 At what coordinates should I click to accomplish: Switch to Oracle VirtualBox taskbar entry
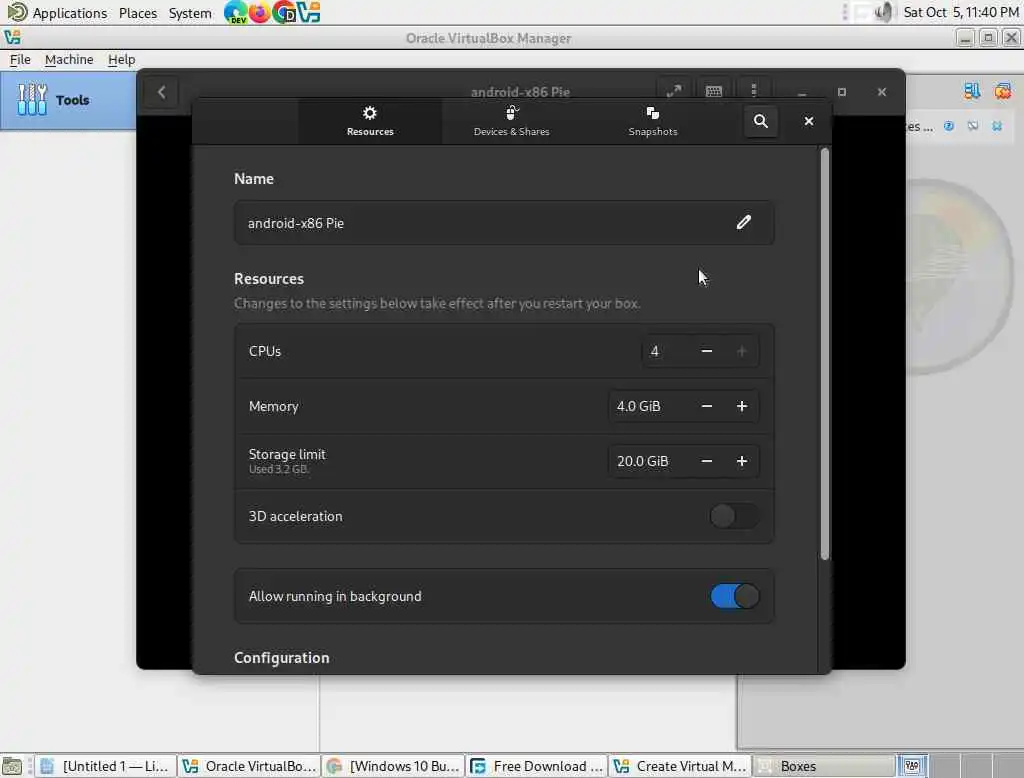pos(249,766)
